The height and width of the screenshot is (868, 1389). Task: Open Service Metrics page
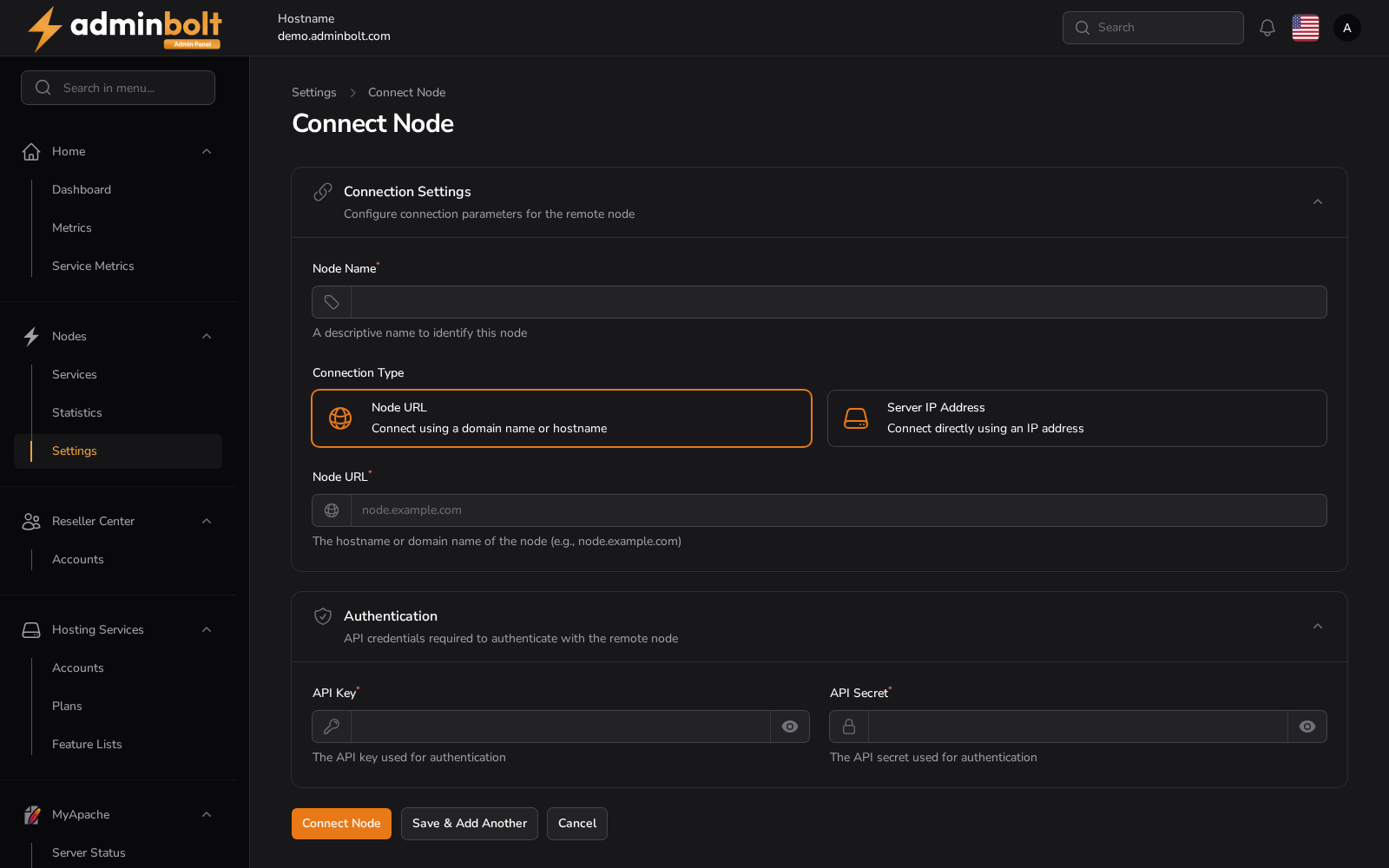[x=93, y=266]
